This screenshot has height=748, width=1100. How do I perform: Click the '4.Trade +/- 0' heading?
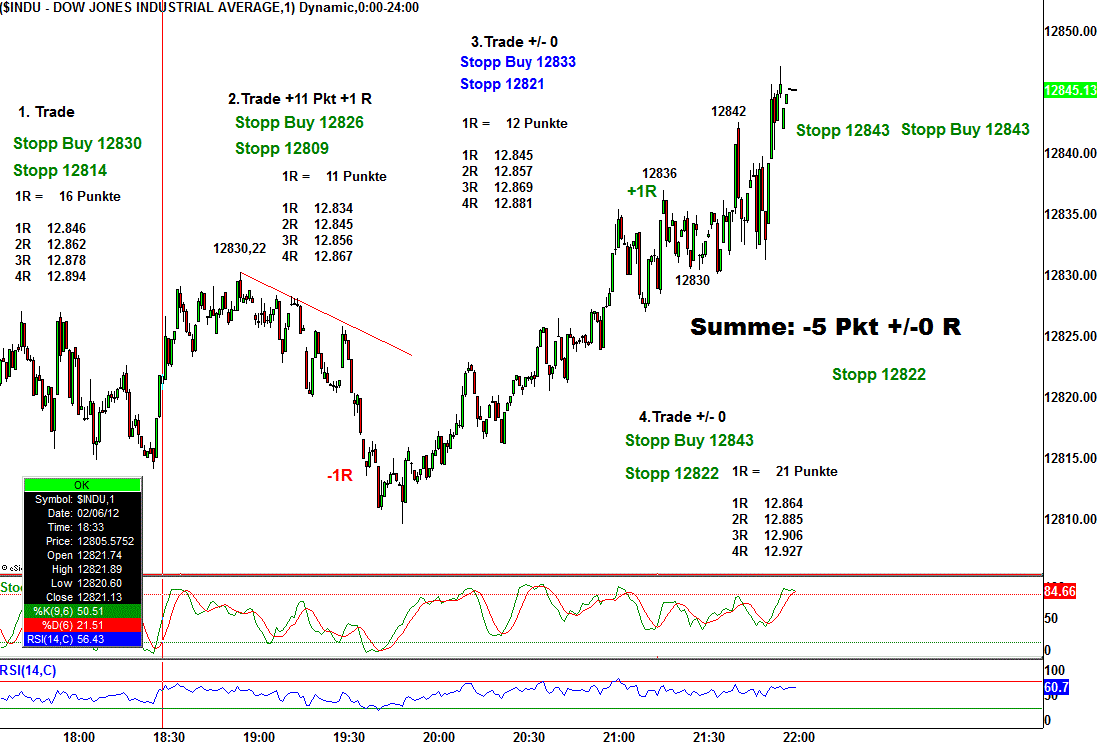tap(682, 417)
